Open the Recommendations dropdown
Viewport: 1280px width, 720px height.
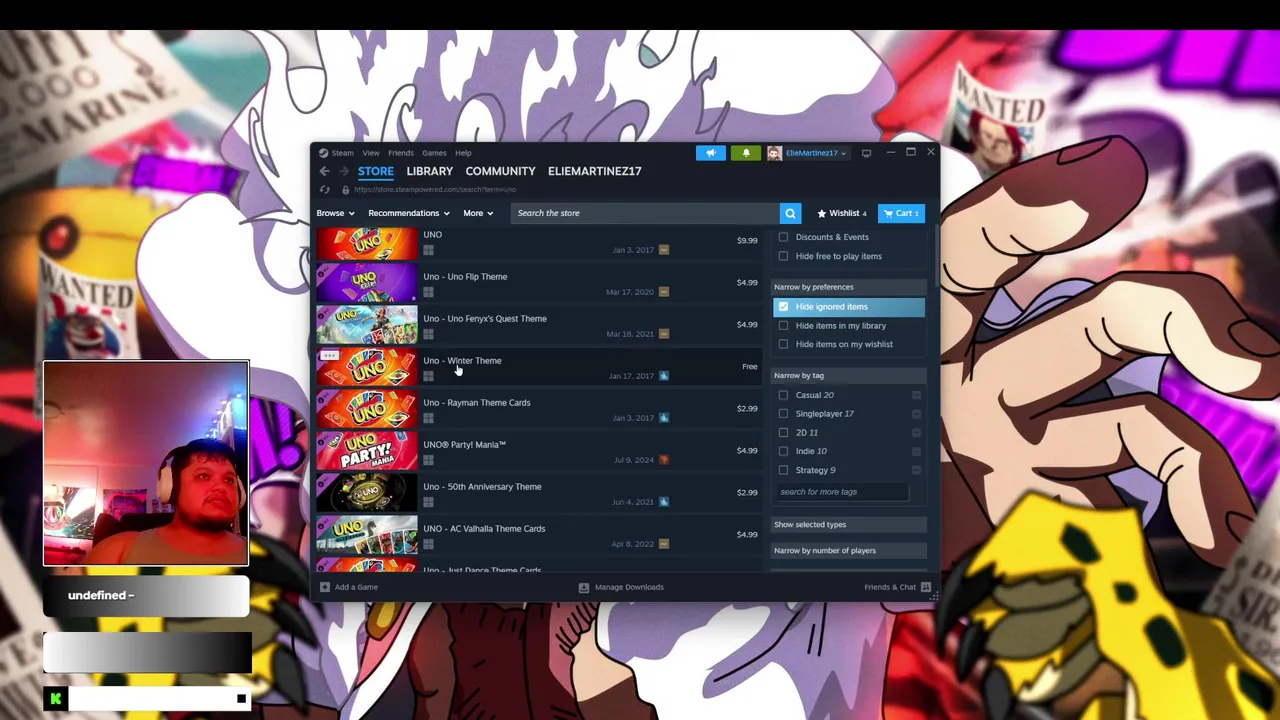[x=408, y=213]
